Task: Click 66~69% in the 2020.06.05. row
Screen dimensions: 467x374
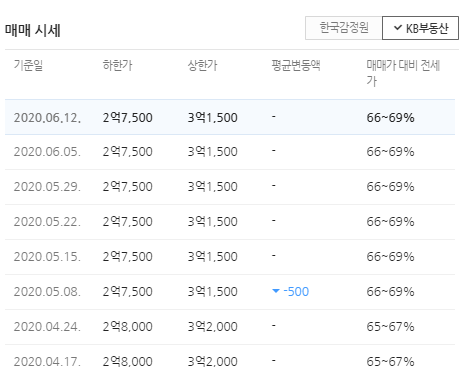Action: 390,152
